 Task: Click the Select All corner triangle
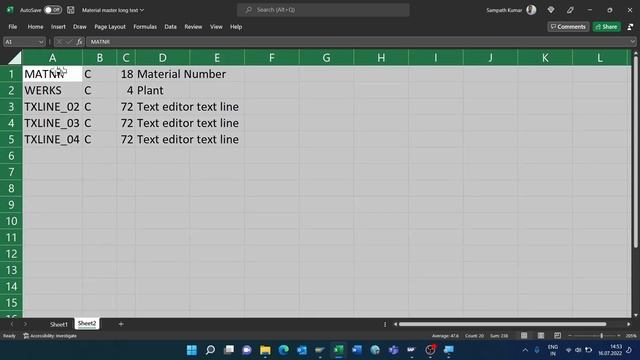(15, 58)
